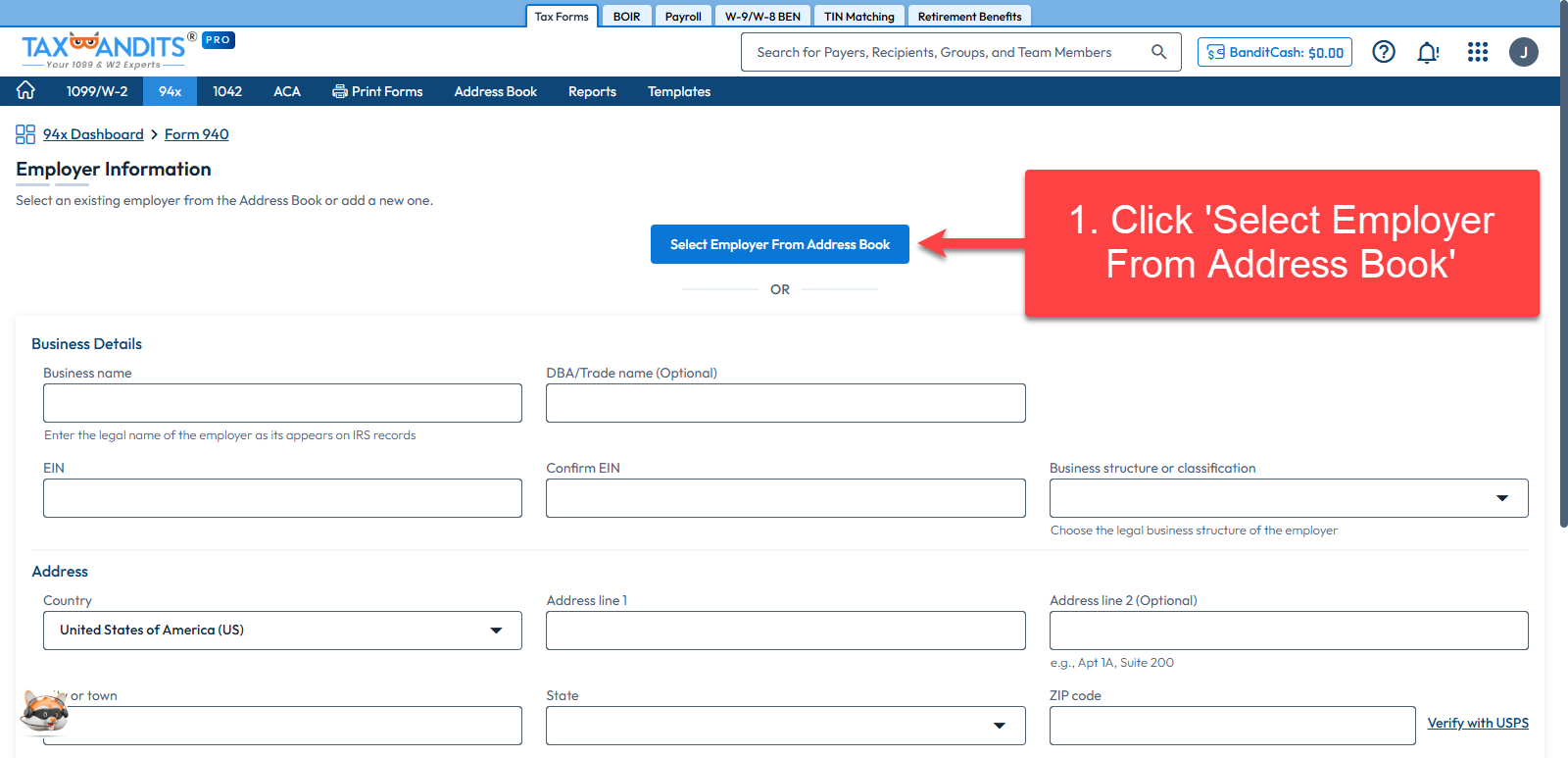Expand Business structure or classification dropdown
The width and height of the screenshot is (1568, 758).
(x=1288, y=498)
